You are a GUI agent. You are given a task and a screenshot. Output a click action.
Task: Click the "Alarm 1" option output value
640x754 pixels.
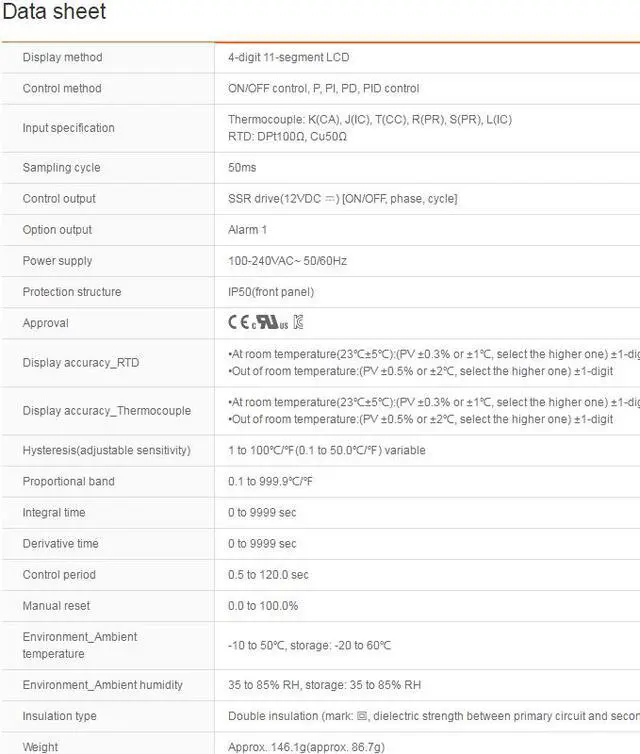[x=247, y=229]
